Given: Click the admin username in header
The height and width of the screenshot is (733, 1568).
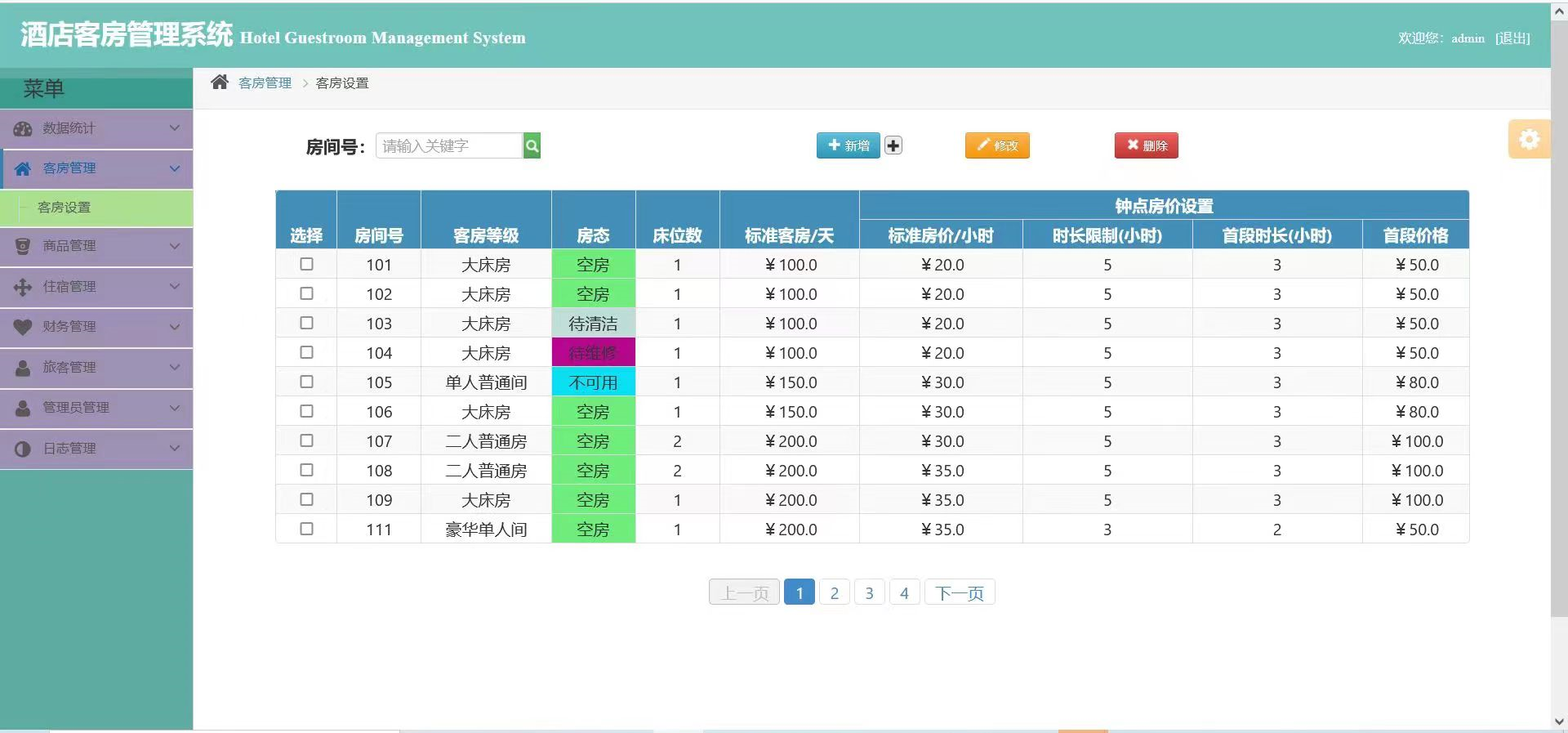Looking at the screenshot, I should 1468,38.
